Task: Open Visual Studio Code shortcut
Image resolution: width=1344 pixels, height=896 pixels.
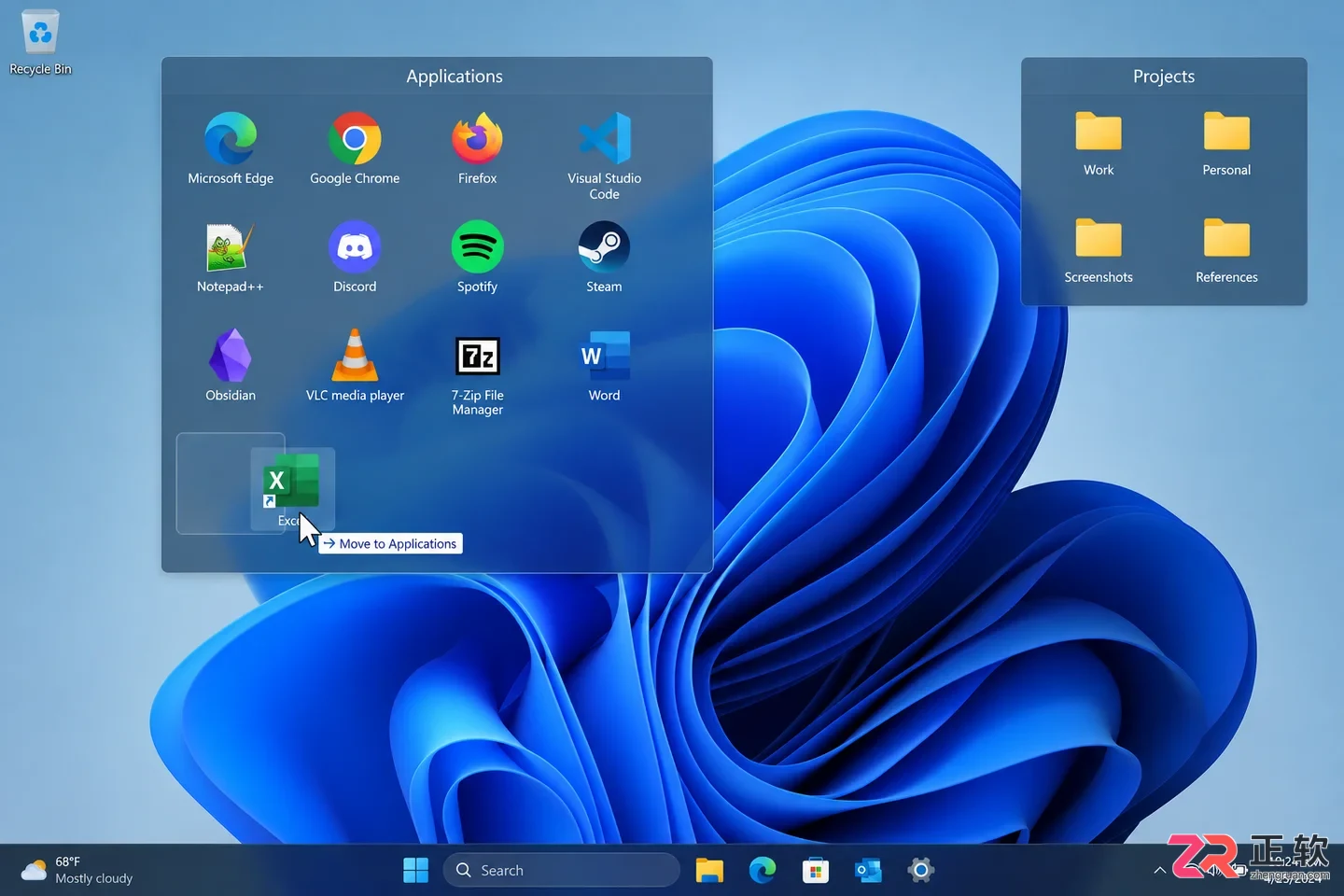Action: tap(604, 139)
